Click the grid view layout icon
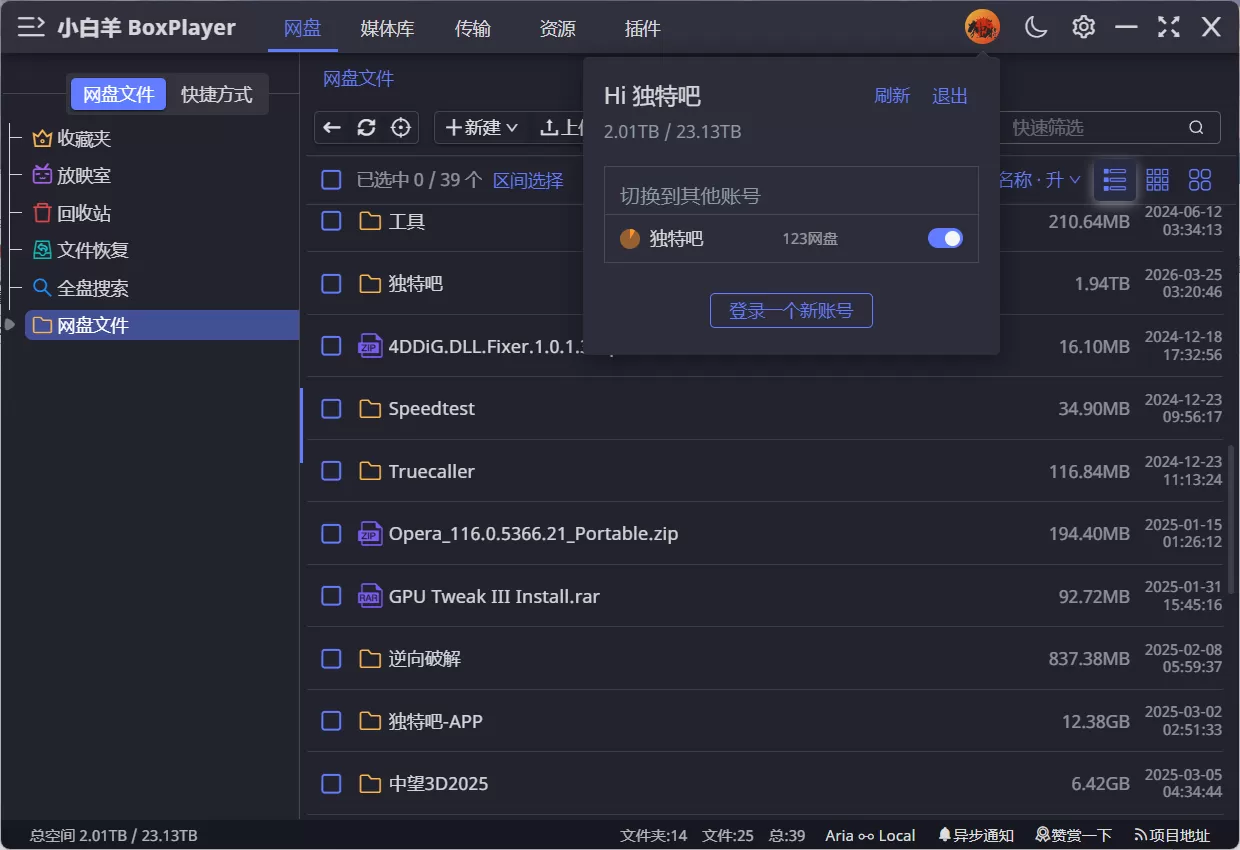This screenshot has width=1240, height=850. (x=1157, y=180)
